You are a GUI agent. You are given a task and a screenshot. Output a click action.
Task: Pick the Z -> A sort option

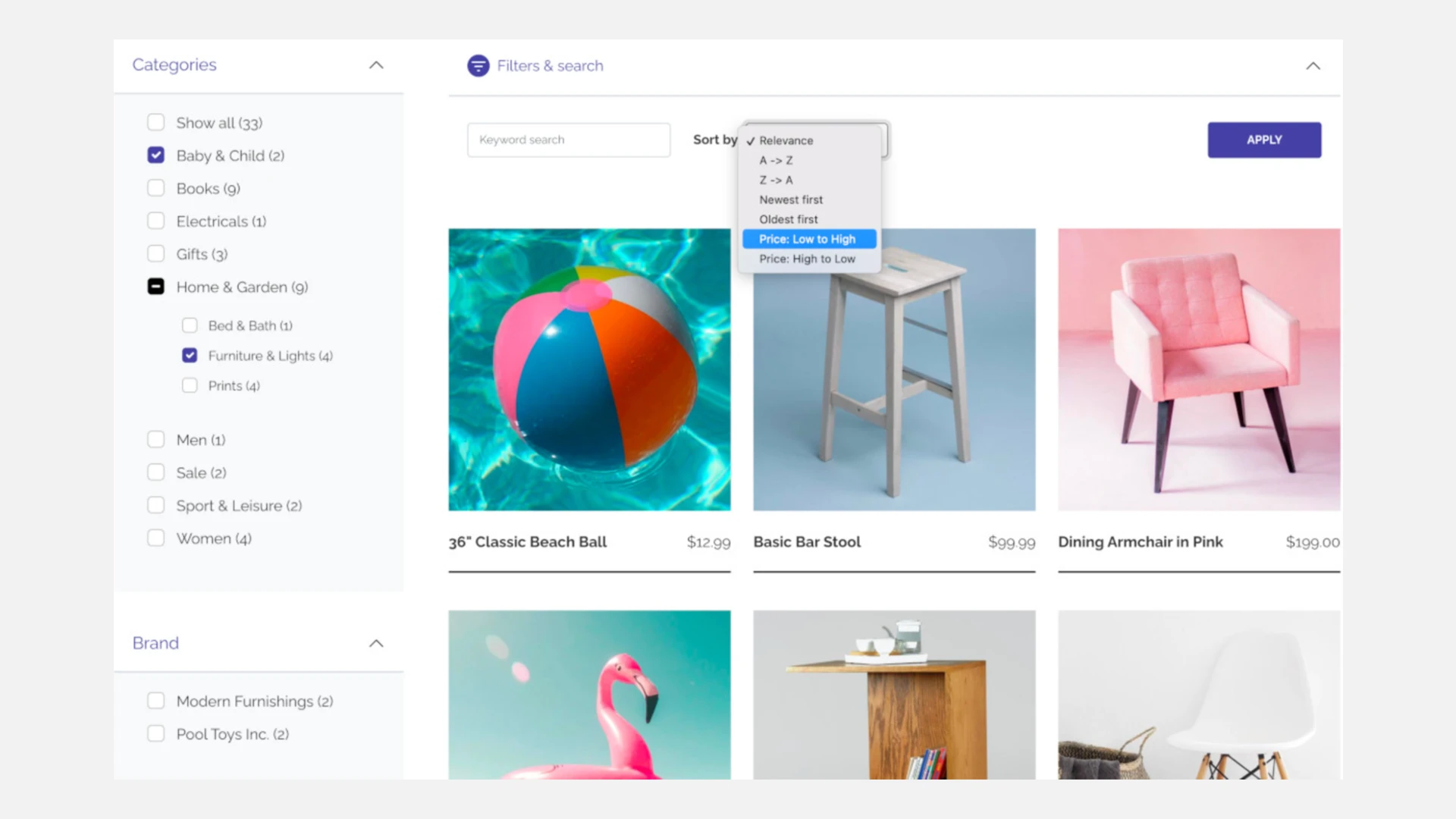(x=809, y=180)
